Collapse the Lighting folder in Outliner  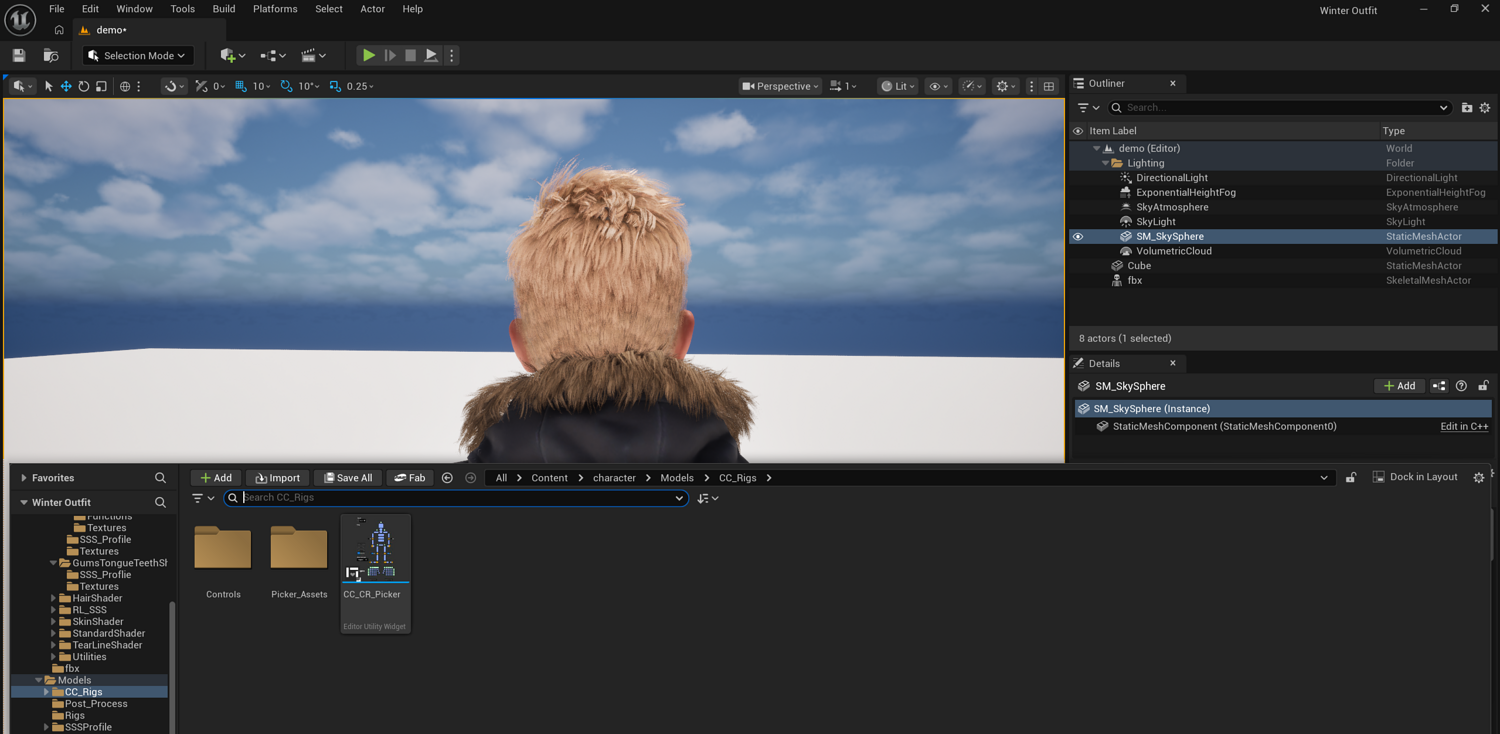1106,163
